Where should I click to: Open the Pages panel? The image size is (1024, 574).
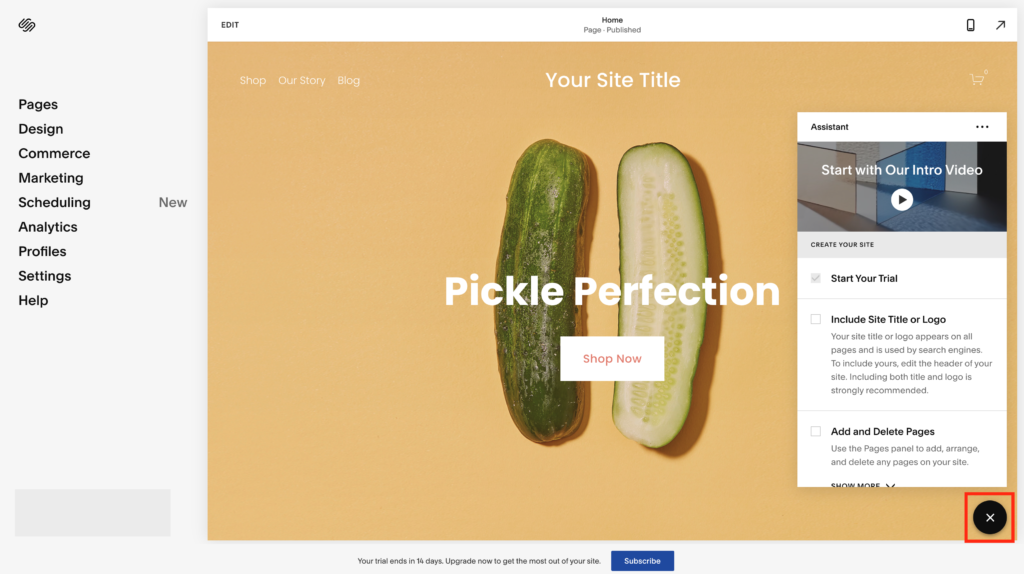coord(38,104)
